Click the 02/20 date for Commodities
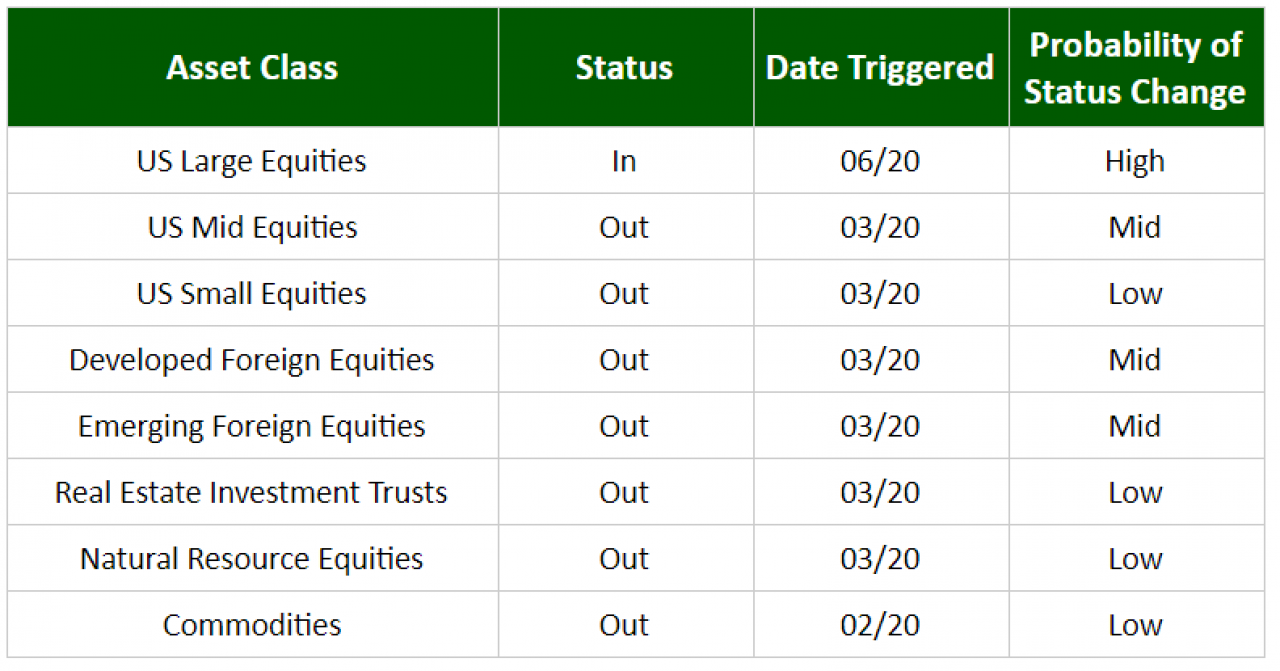 (880, 625)
